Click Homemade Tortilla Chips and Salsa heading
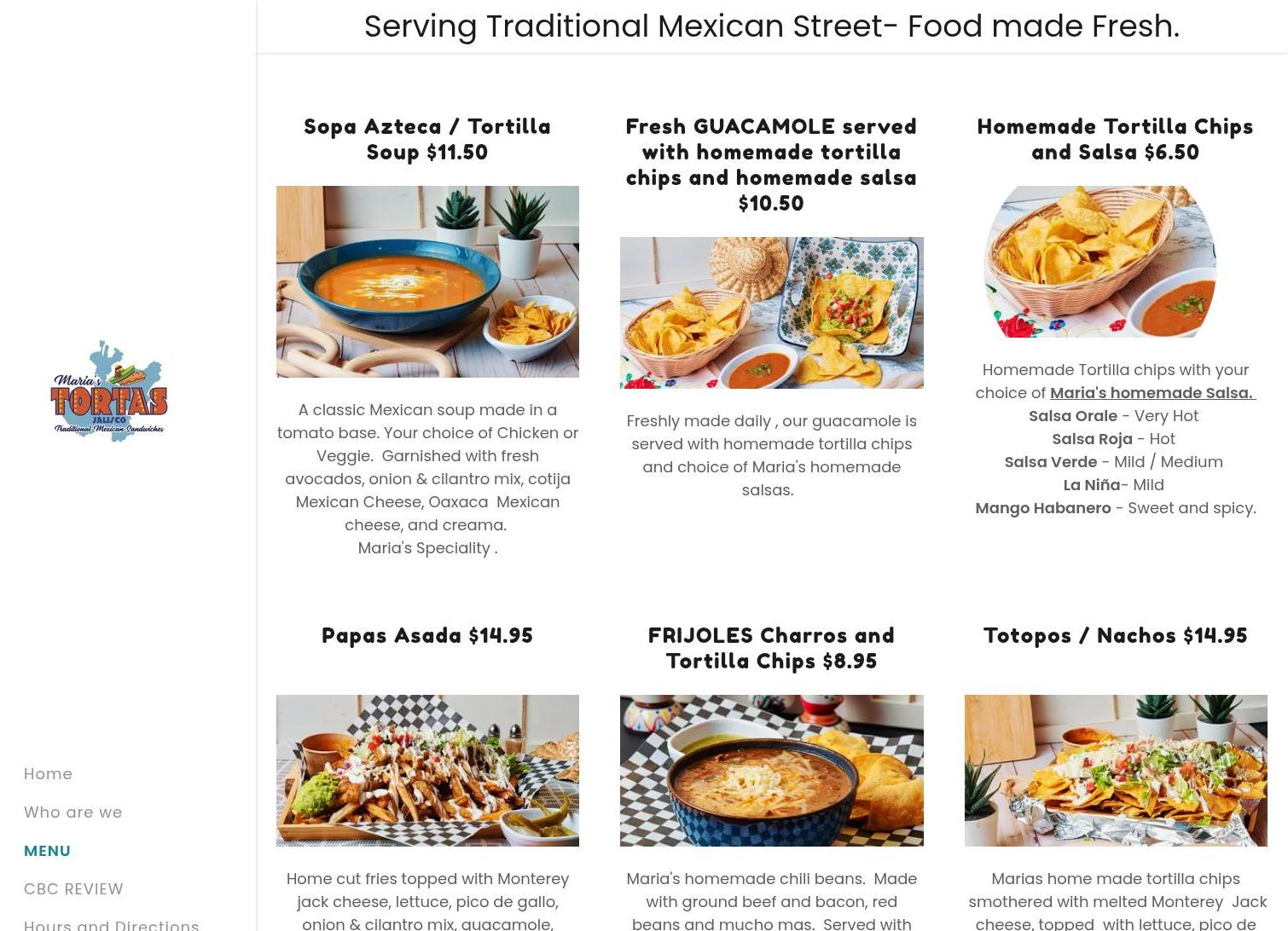The width and height of the screenshot is (1288, 931). tap(1116, 139)
